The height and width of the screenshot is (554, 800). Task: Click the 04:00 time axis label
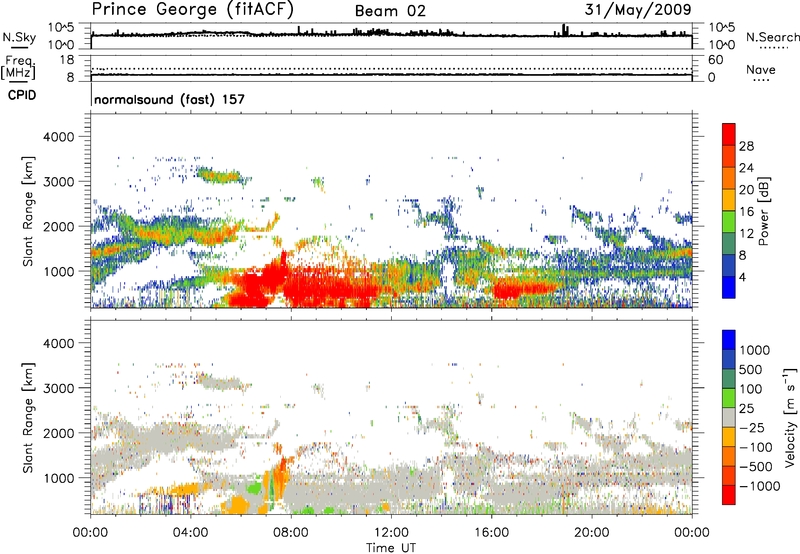tap(190, 533)
